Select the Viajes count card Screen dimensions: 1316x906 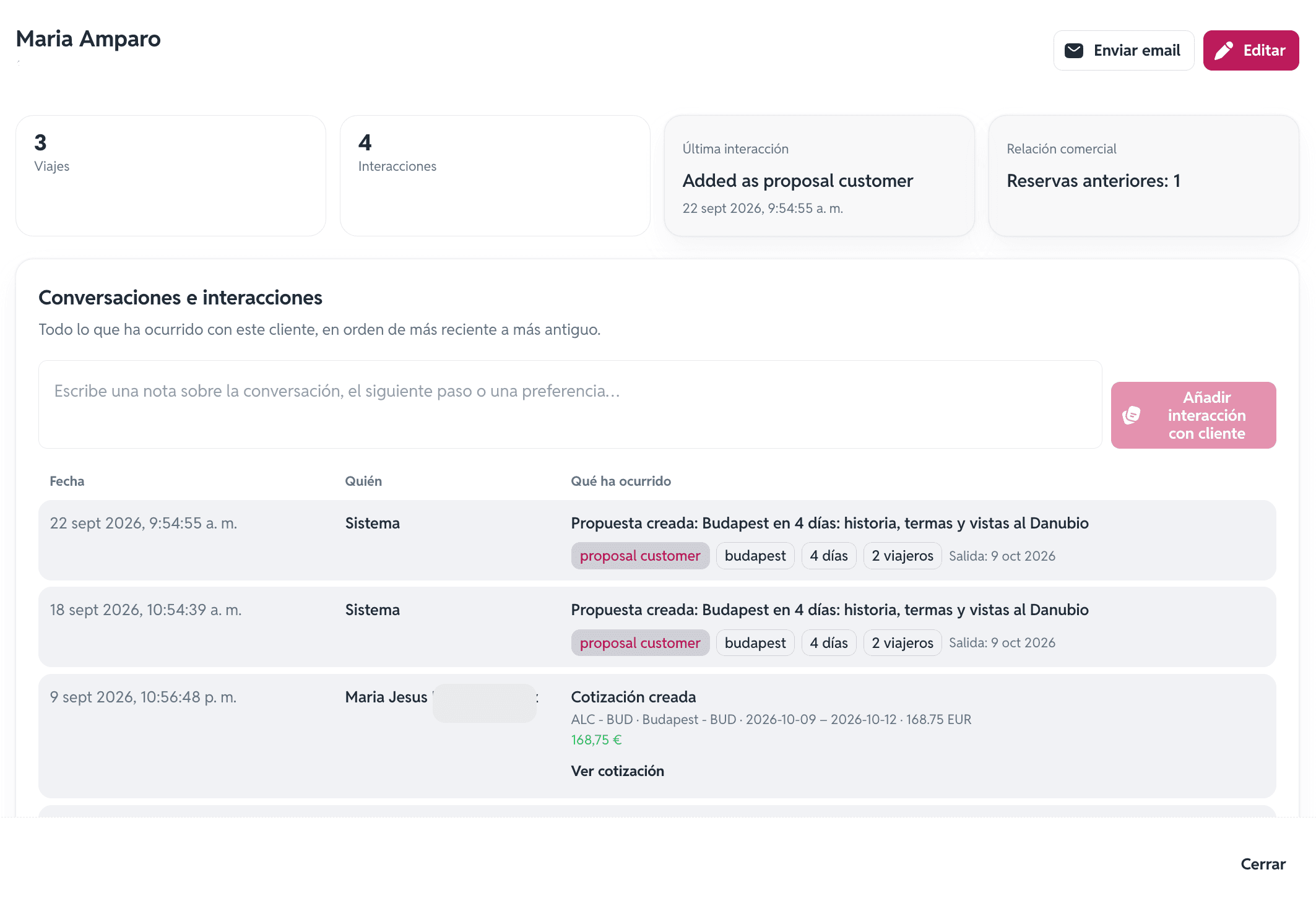coord(171,175)
